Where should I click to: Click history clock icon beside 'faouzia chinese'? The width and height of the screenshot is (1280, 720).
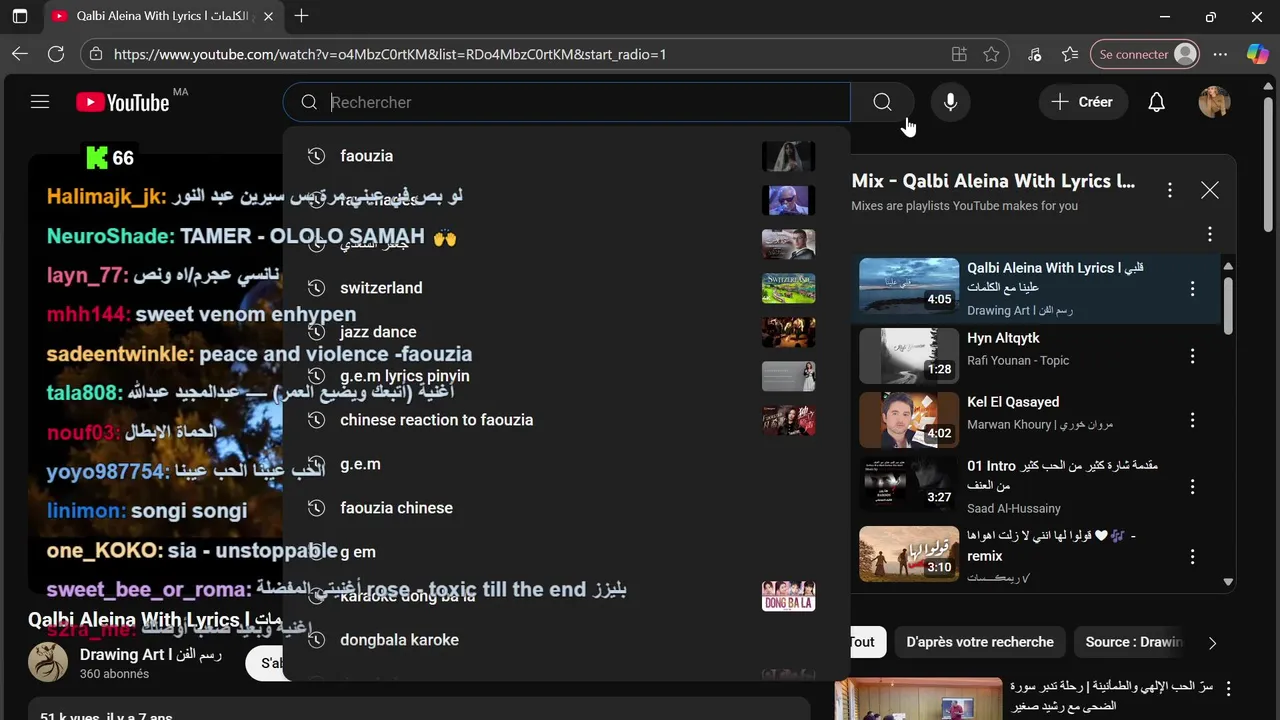(316, 508)
